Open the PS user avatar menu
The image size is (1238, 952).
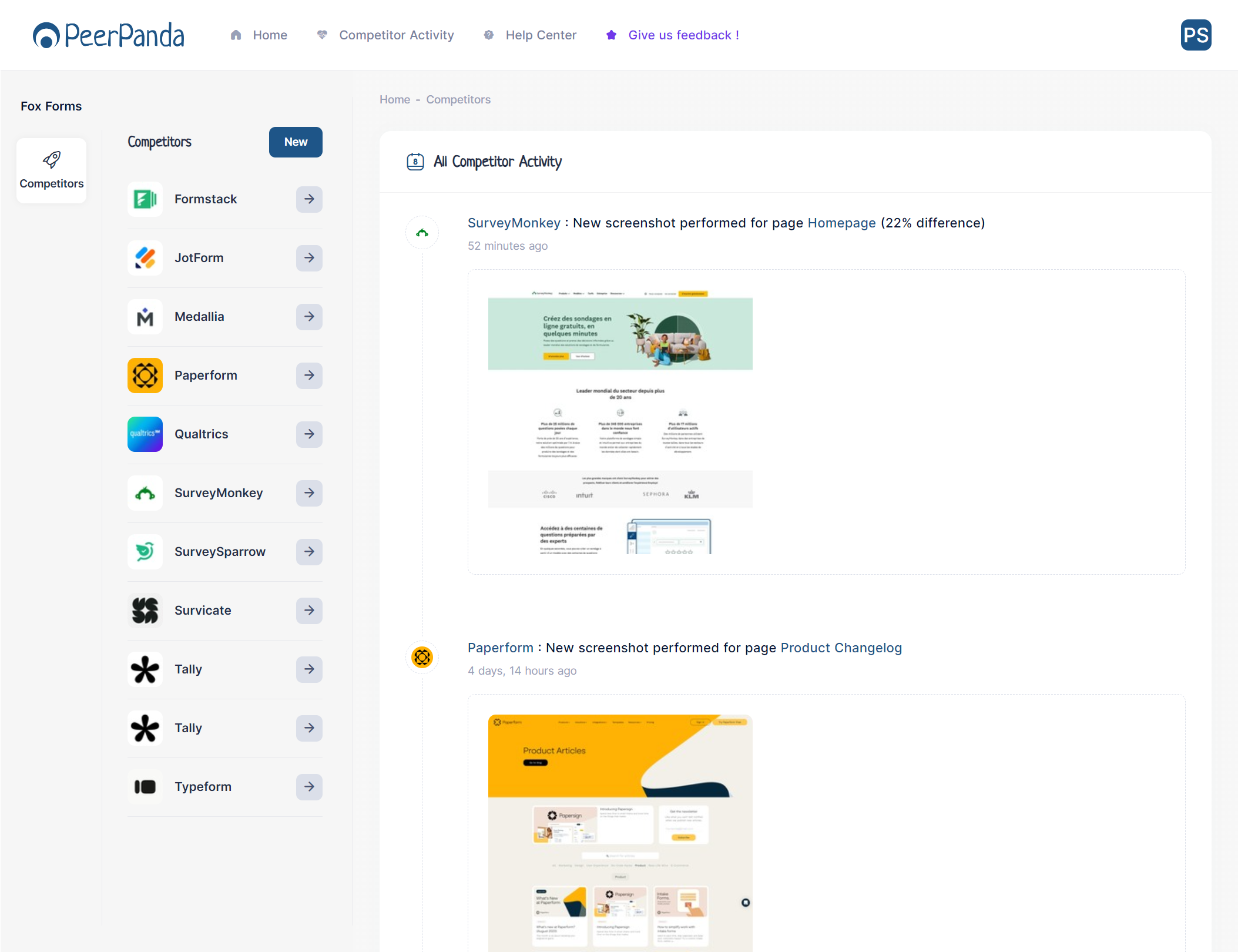tap(1195, 35)
